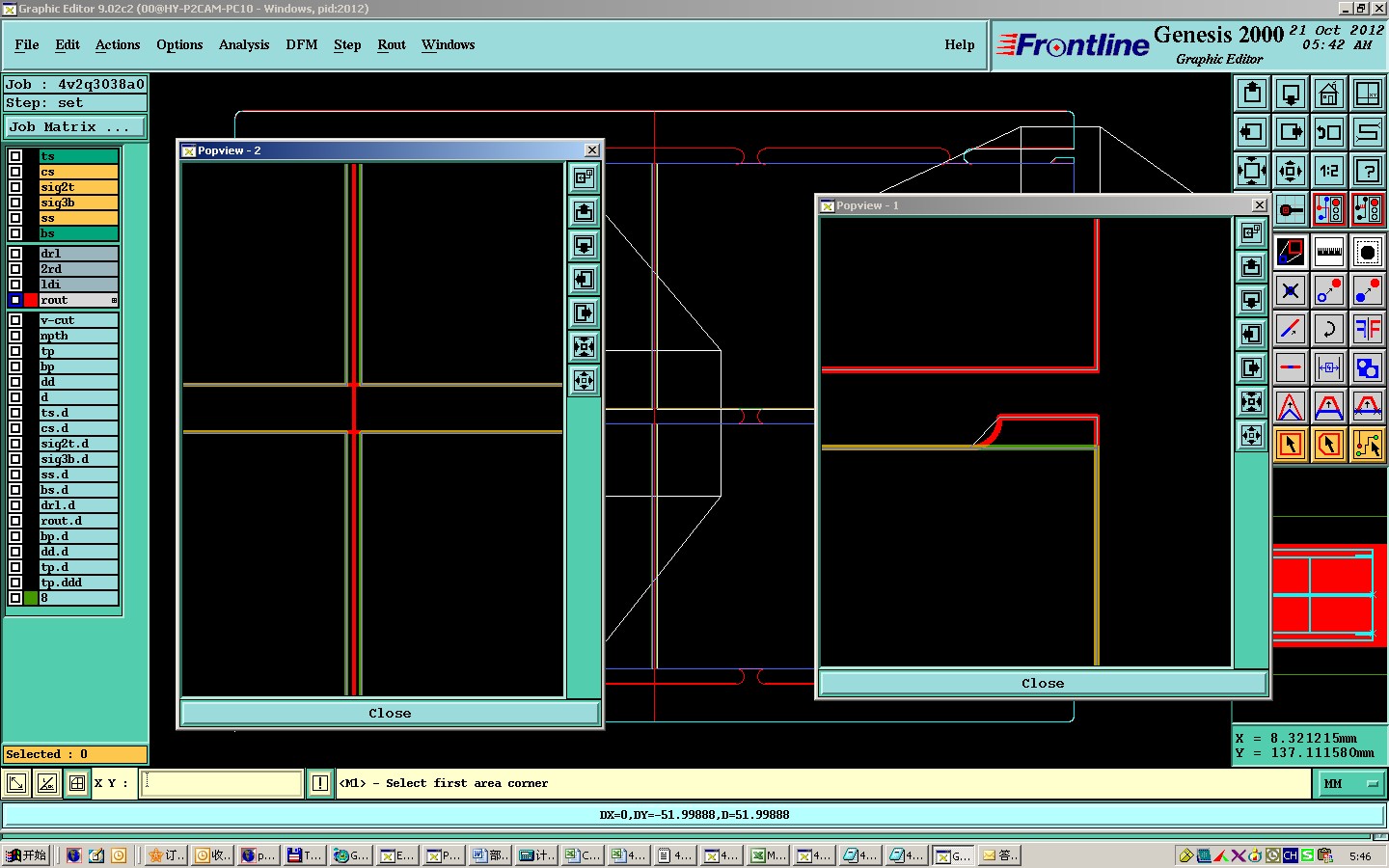
Task: Click Close button in Popview - 2
Action: [x=390, y=714]
